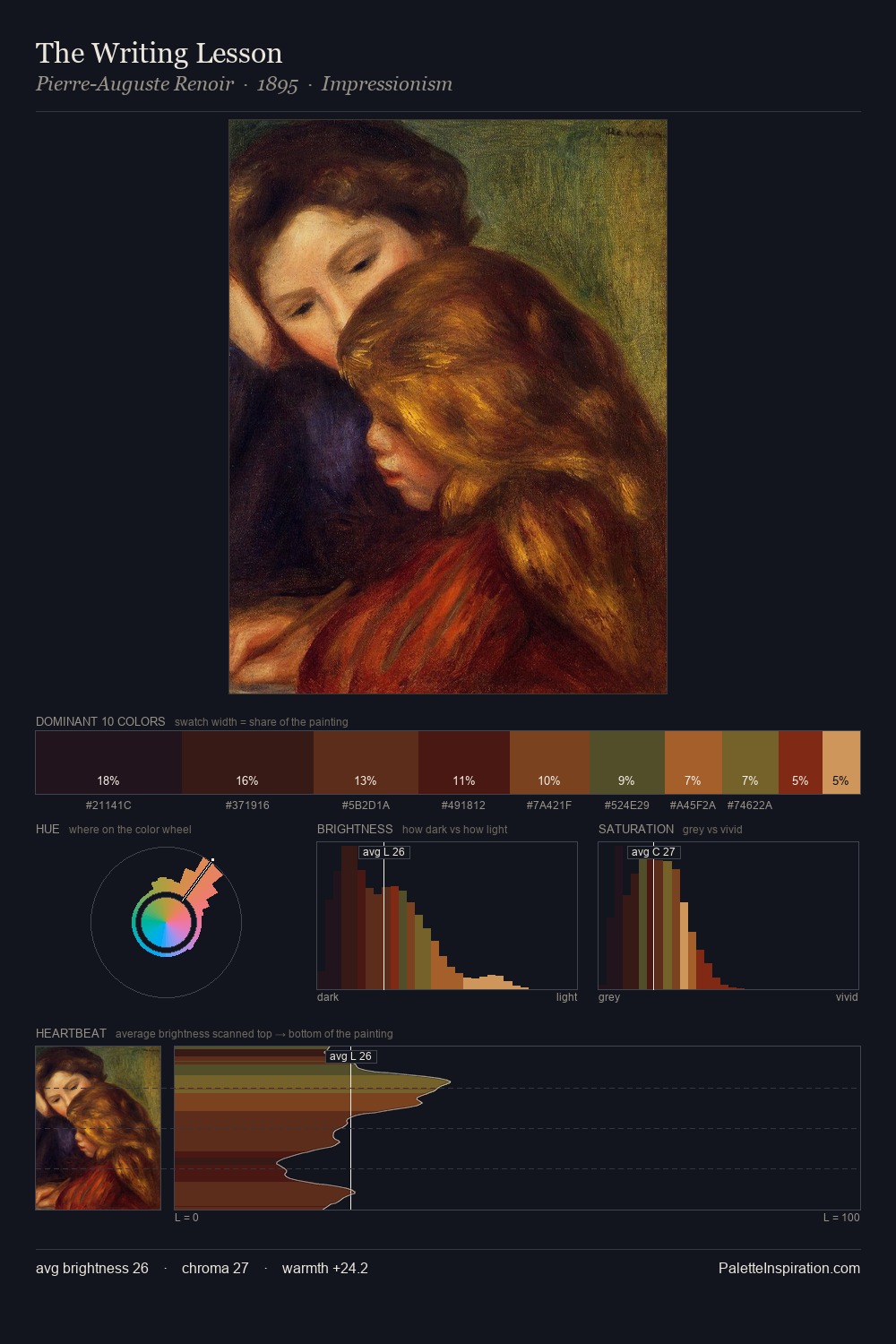Screen dimensions: 896x1344
Task: Select the 13% brown swatch
Action: [366, 762]
